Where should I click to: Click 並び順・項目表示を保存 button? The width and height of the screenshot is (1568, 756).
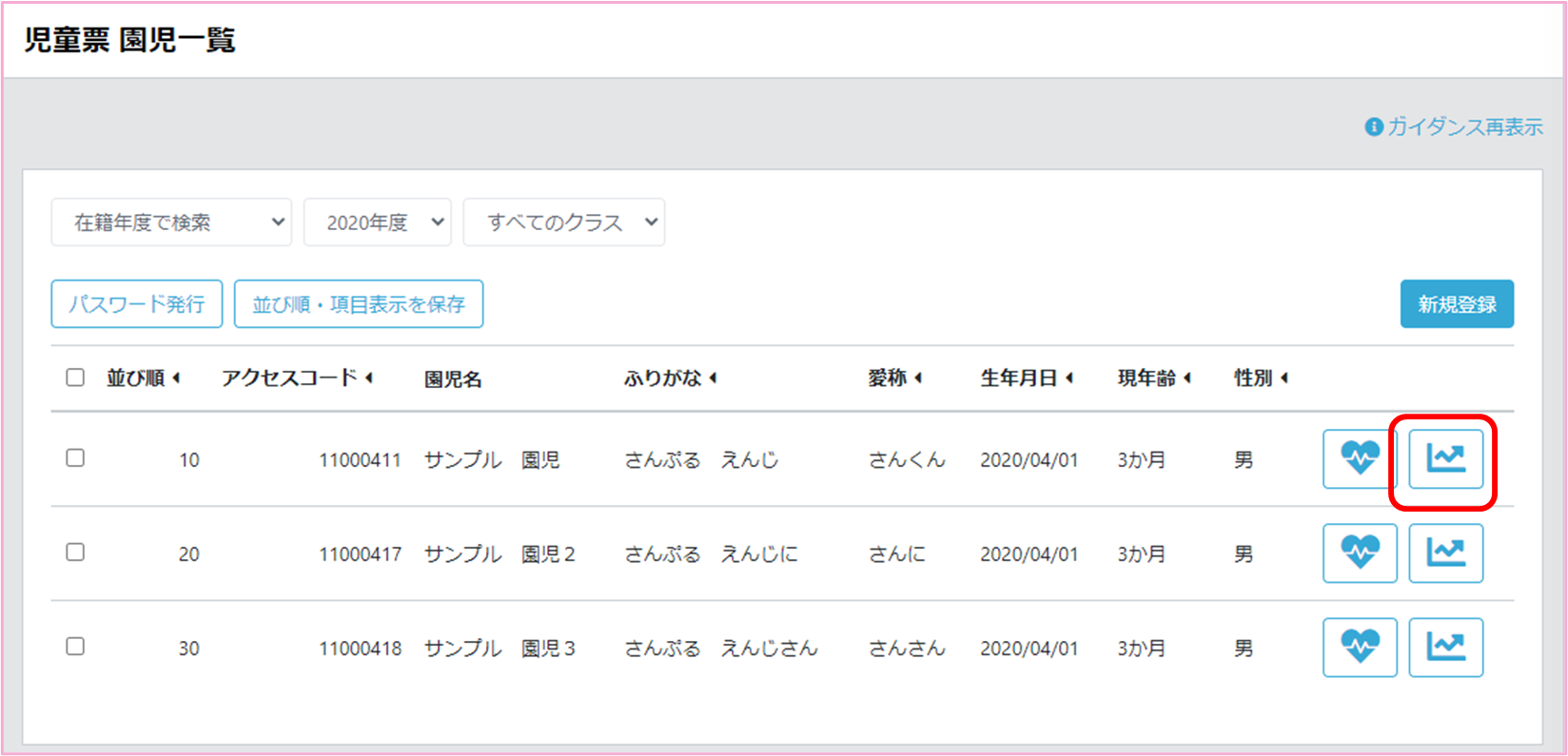tap(359, 304)
